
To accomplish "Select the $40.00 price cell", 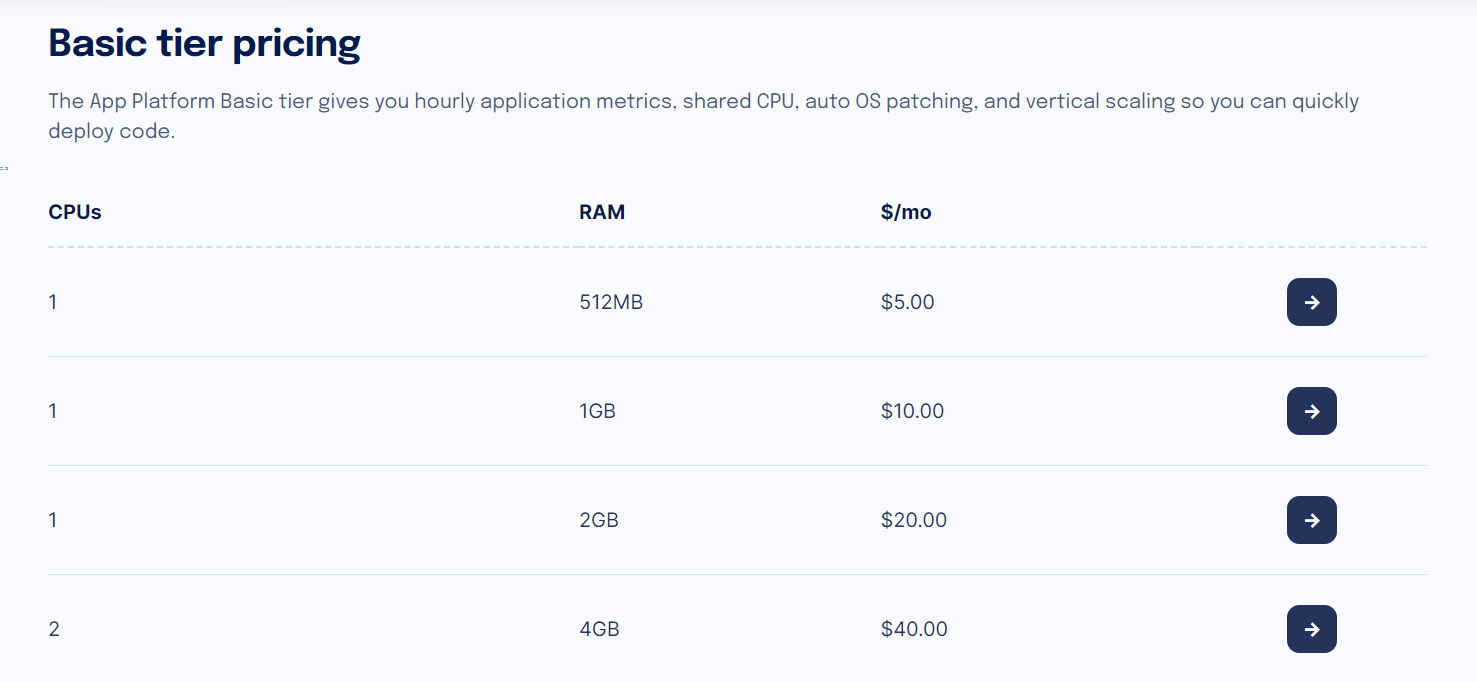I will point(914,629).
